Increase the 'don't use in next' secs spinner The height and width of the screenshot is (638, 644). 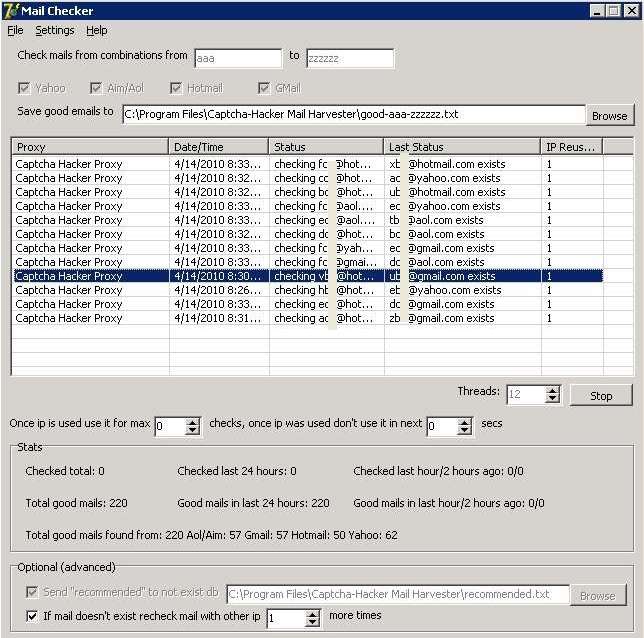[x=465, y=421]
